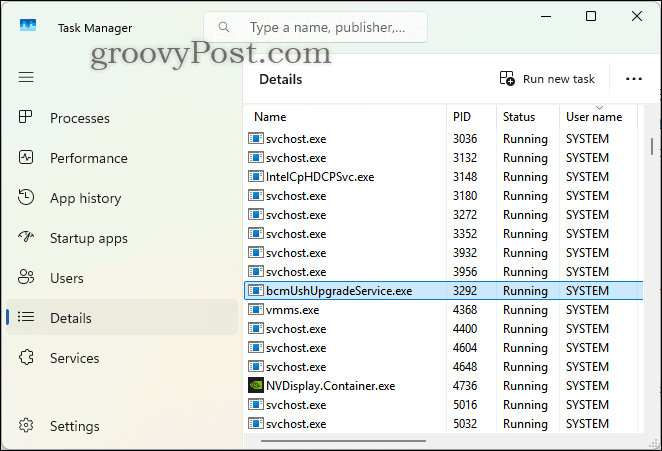This screenshot has height=451, width=662.
Task: Open the Processes page
Action: [x=122, y=118]
